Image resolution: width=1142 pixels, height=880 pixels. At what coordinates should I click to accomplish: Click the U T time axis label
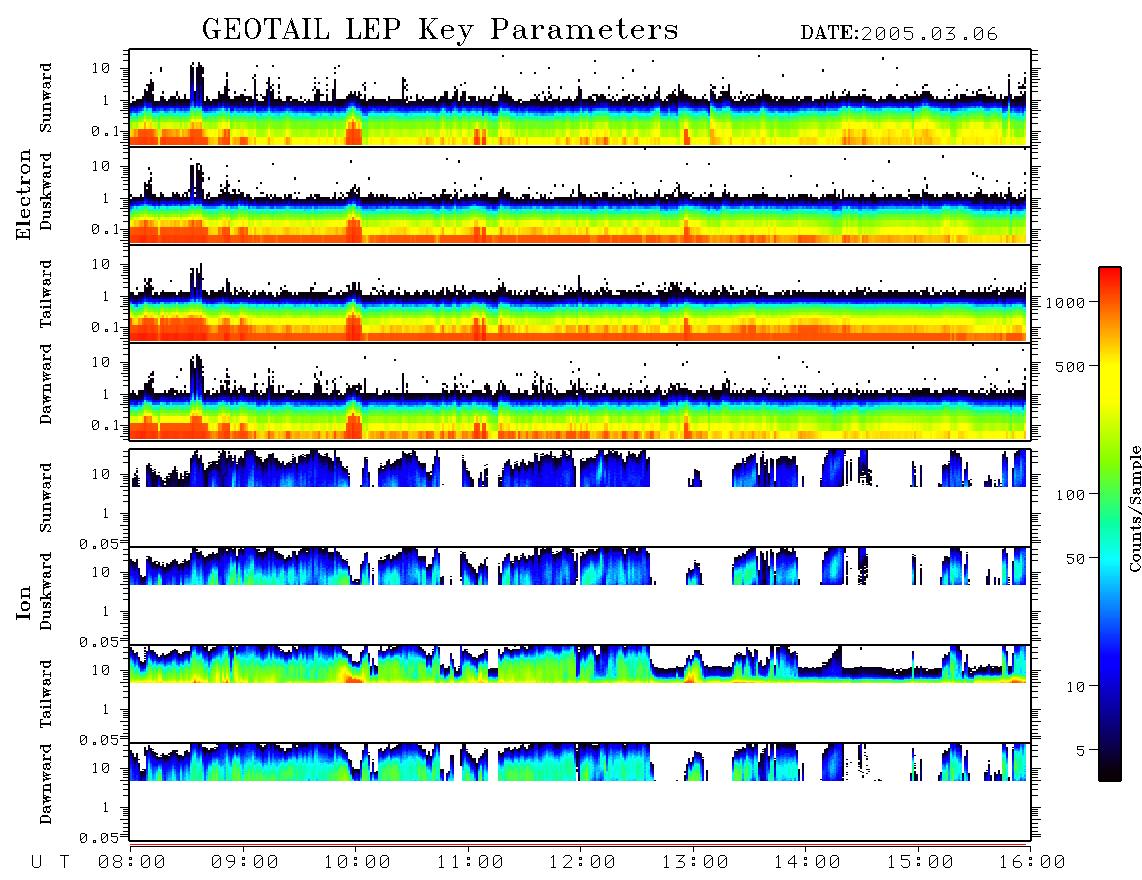click(x=50, y=862)
